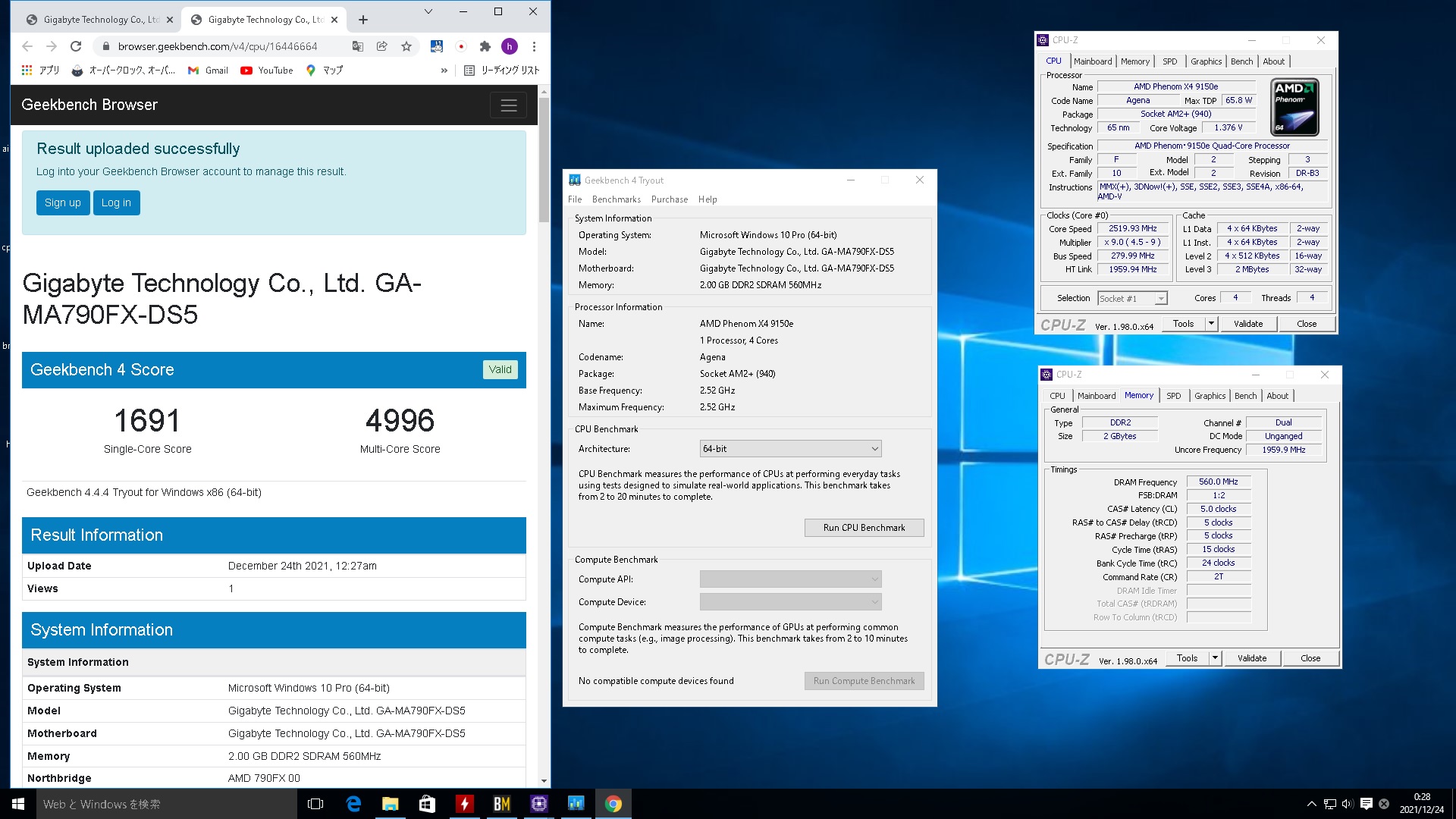Viewport: 1456px width, 819px height.
Task: Open Task View on the taskbar
Action: pyautogui.click(x=315, y=804)
